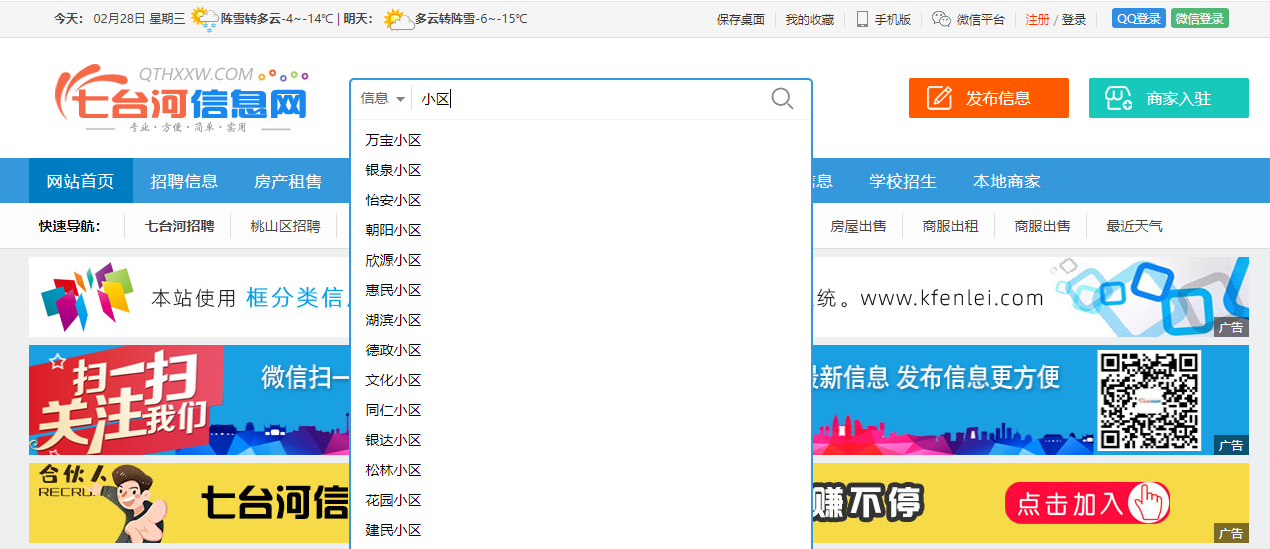Open the 注册 registration link
1270x549 pixels.
click(1037, 19)
